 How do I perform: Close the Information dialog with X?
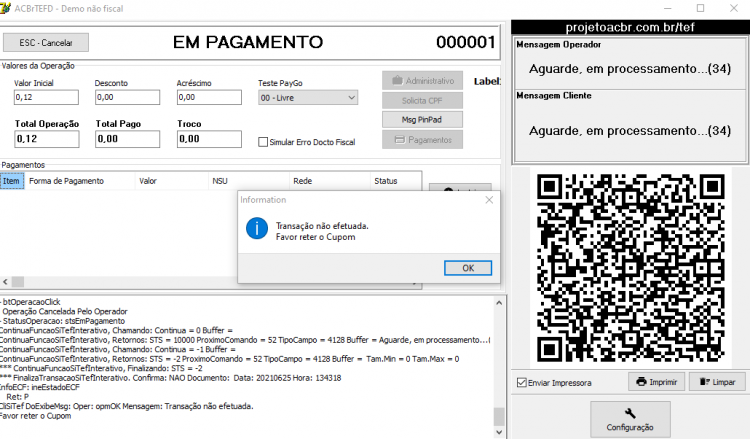point(489,200)
